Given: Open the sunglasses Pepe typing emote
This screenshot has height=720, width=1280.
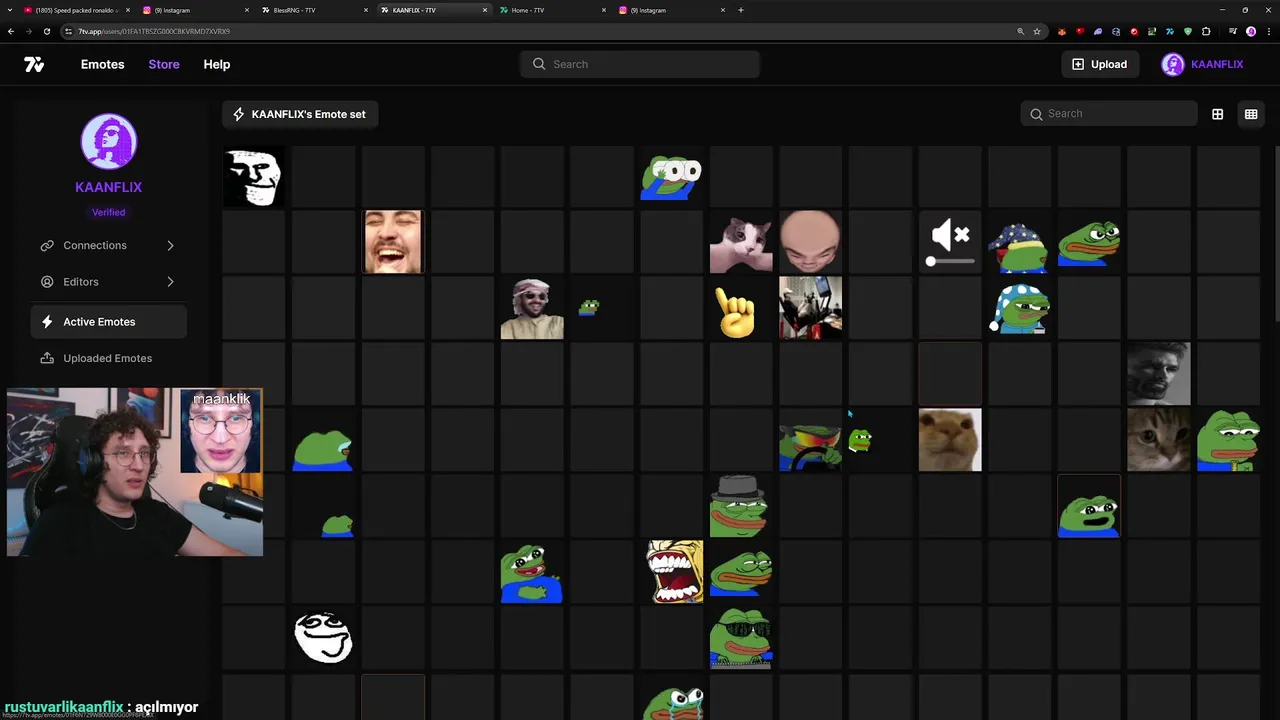Looking at the screenshot, I should 741,638.
